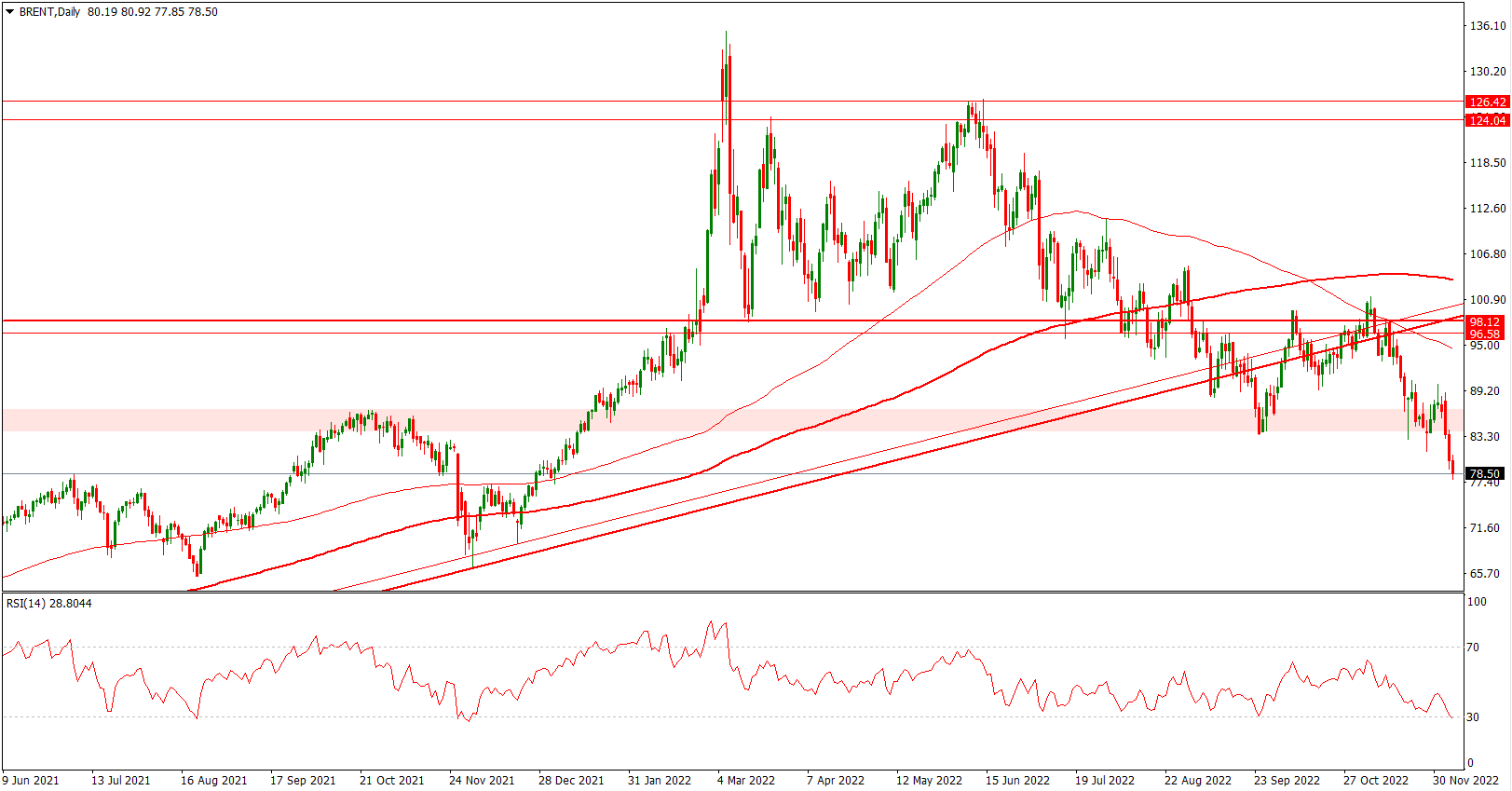Click the 24 Nov 2021 date label
The height and width of the screenshot is (791, 1512).
coord(482,780)
